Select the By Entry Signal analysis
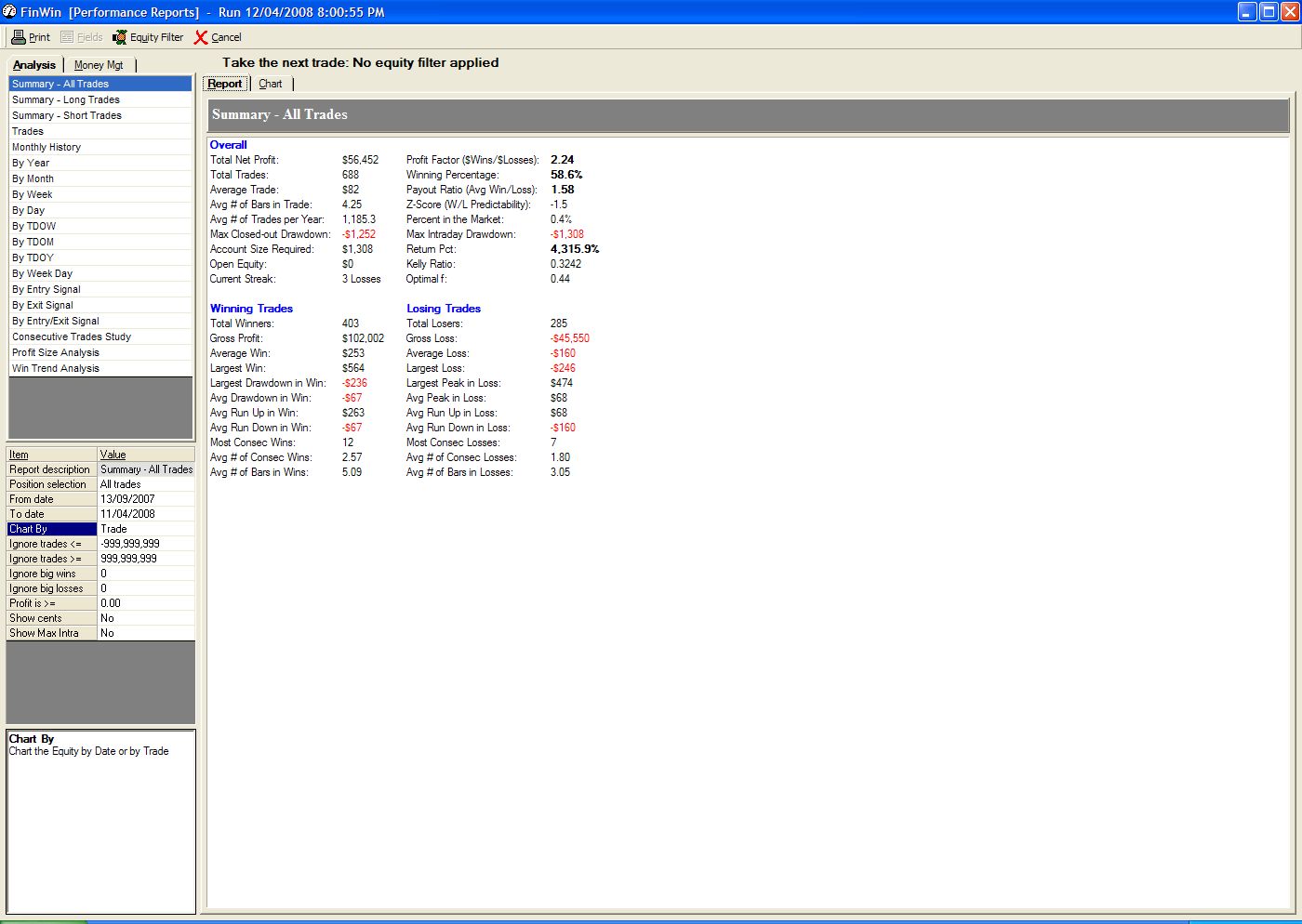The height and width of the screenshot is (924, 1302). 100,289
